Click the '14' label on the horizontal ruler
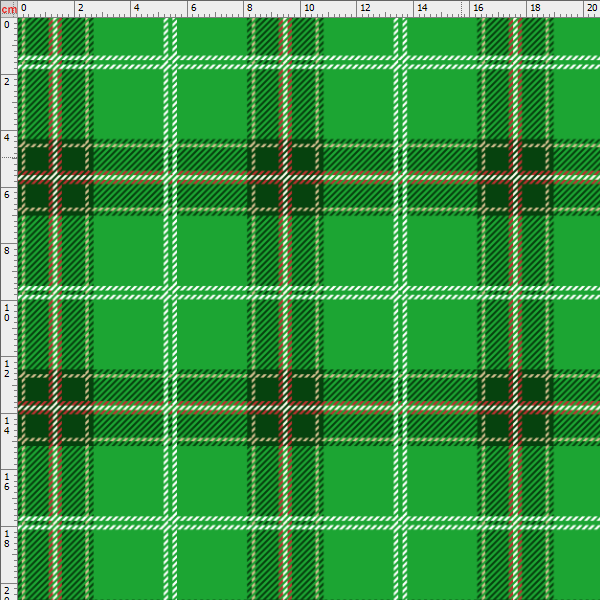This screenshot has height=600, width=600. 422,8
